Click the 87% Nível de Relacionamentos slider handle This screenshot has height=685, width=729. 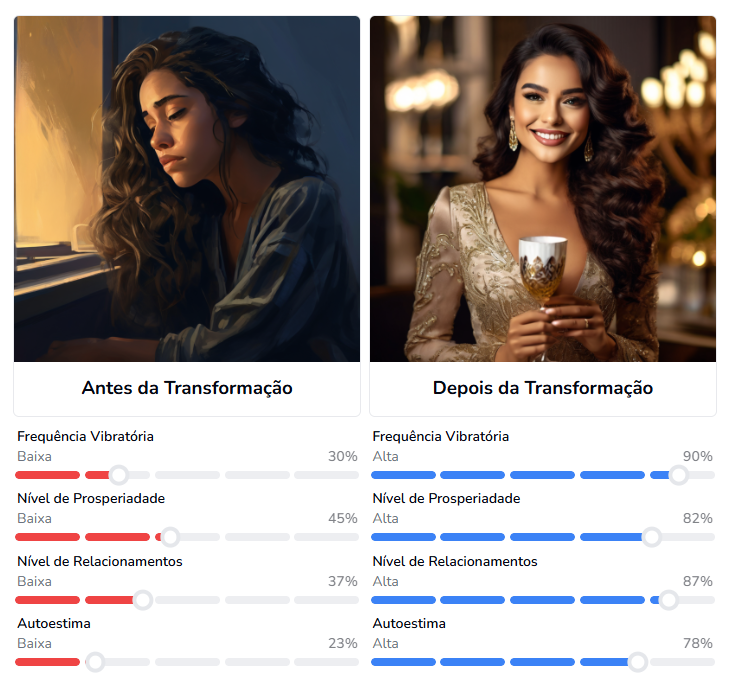click(x=669, y=600)
